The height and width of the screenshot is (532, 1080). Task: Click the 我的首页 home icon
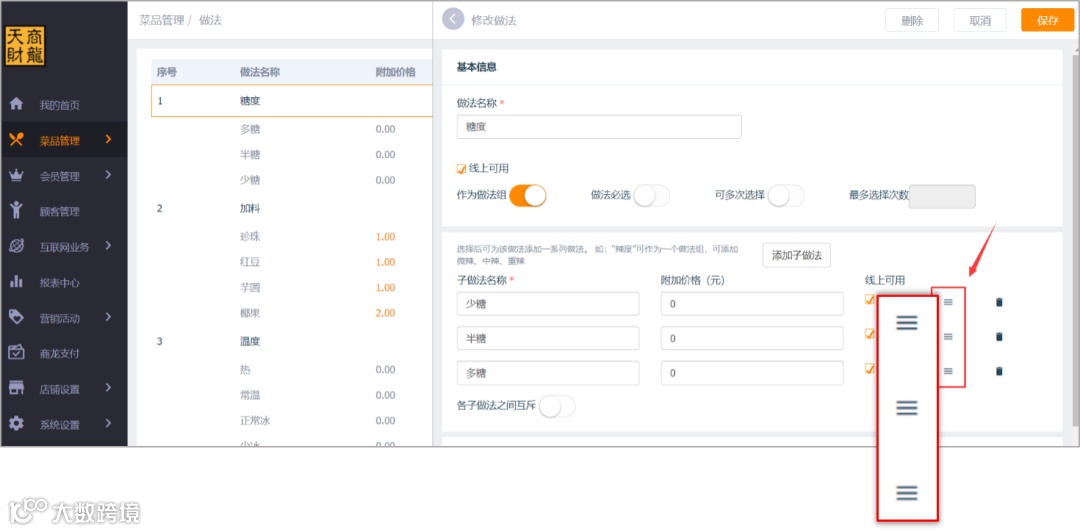16,105
